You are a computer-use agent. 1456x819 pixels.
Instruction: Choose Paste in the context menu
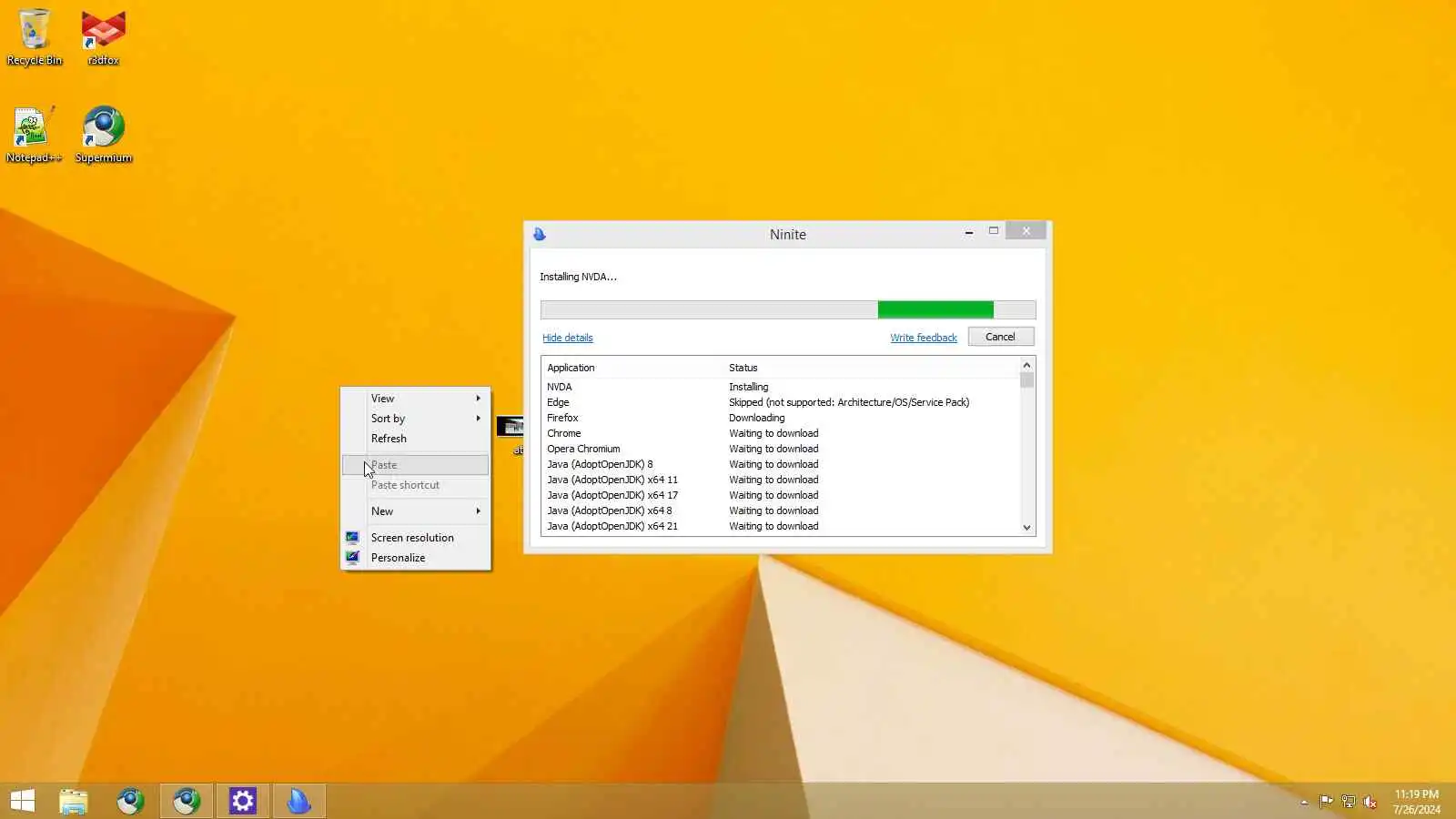click(416, 465)
